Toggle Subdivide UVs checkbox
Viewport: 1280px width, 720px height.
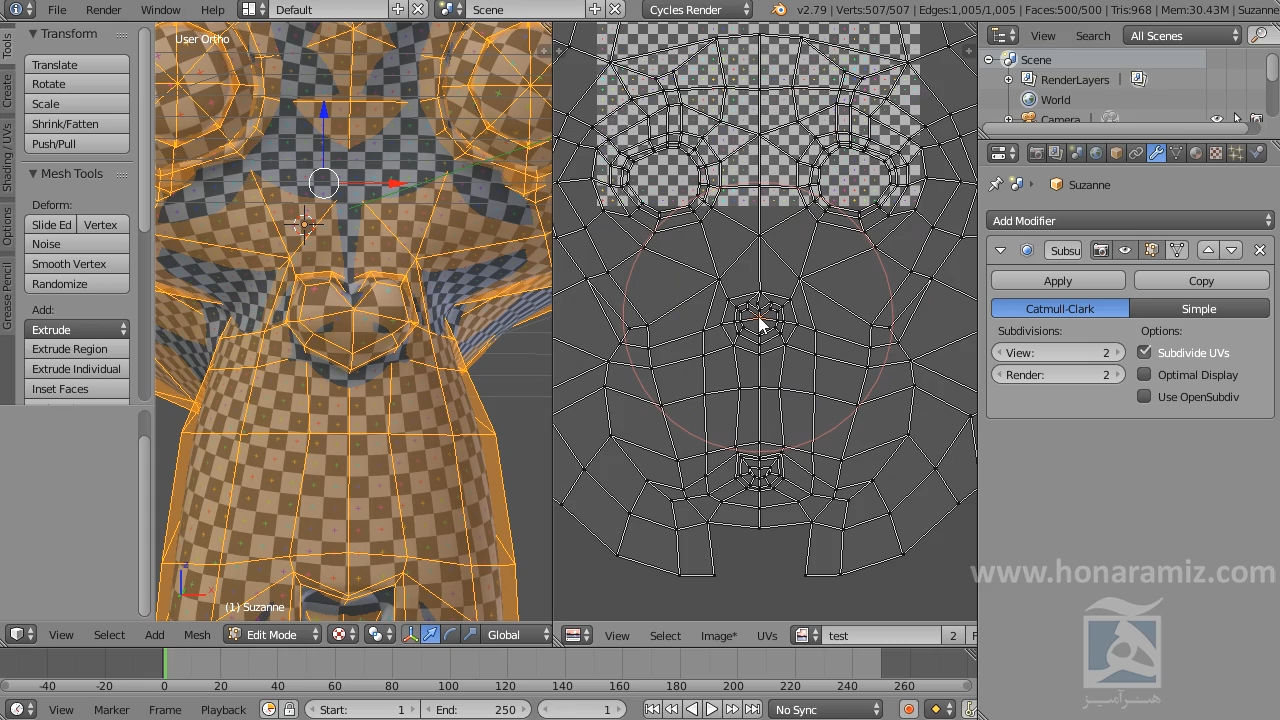click(x=1144, y=352)
